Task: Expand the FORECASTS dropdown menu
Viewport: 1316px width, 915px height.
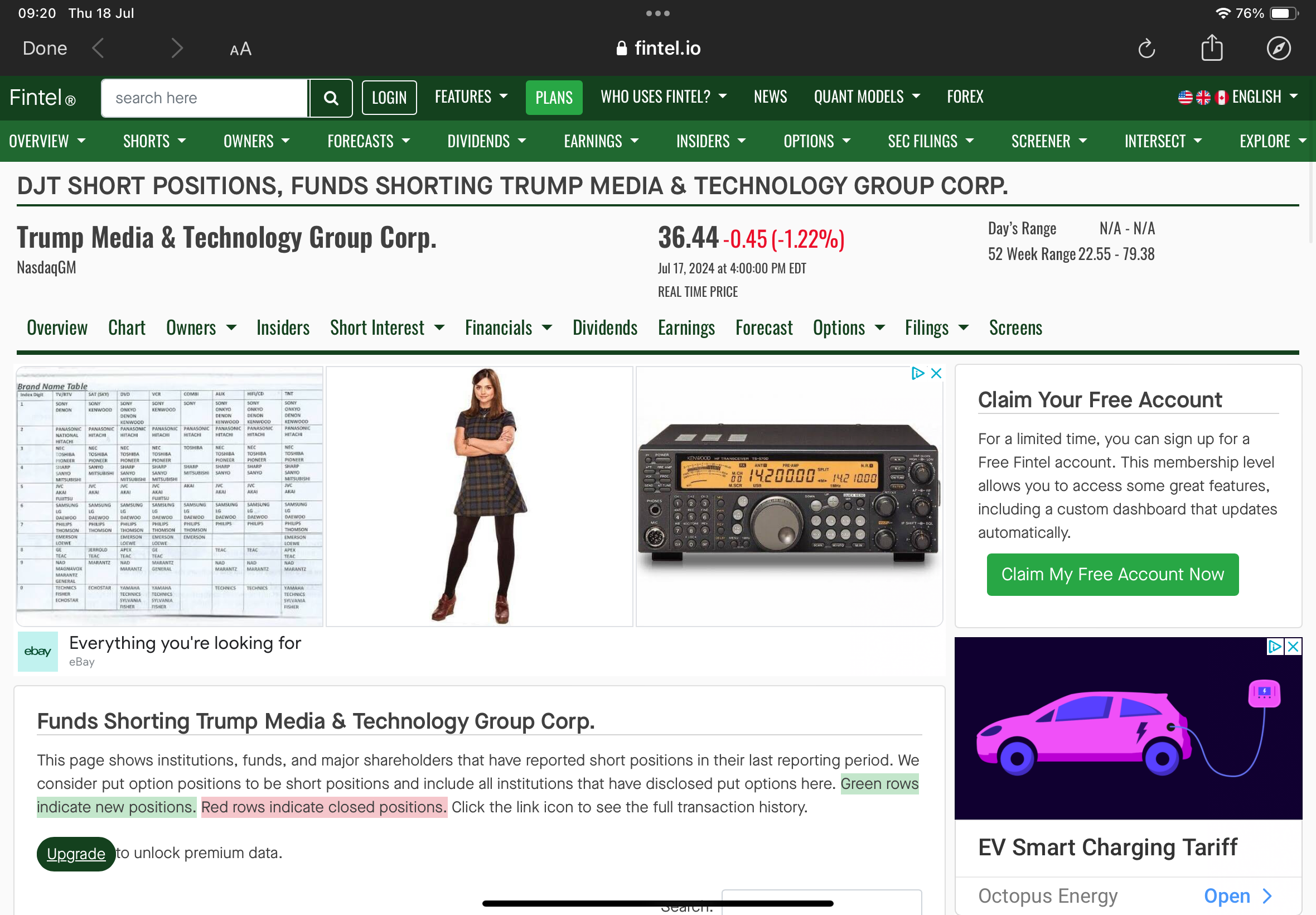Action: pyautogui.click(x=369, y=141)
